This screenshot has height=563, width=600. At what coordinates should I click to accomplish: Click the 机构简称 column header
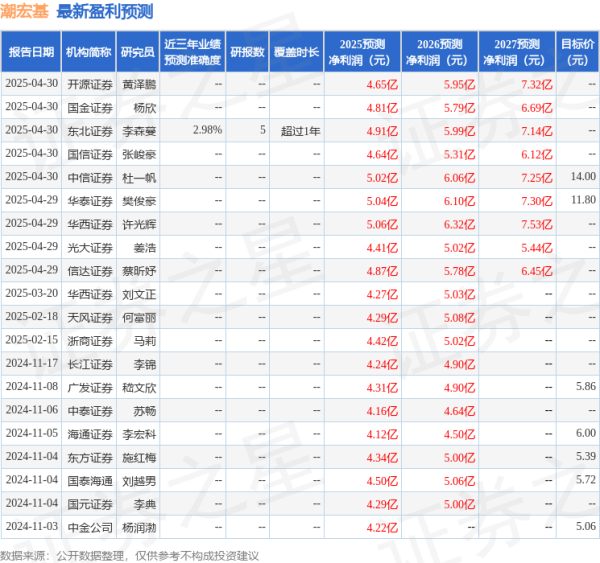[x=88, y=51]
